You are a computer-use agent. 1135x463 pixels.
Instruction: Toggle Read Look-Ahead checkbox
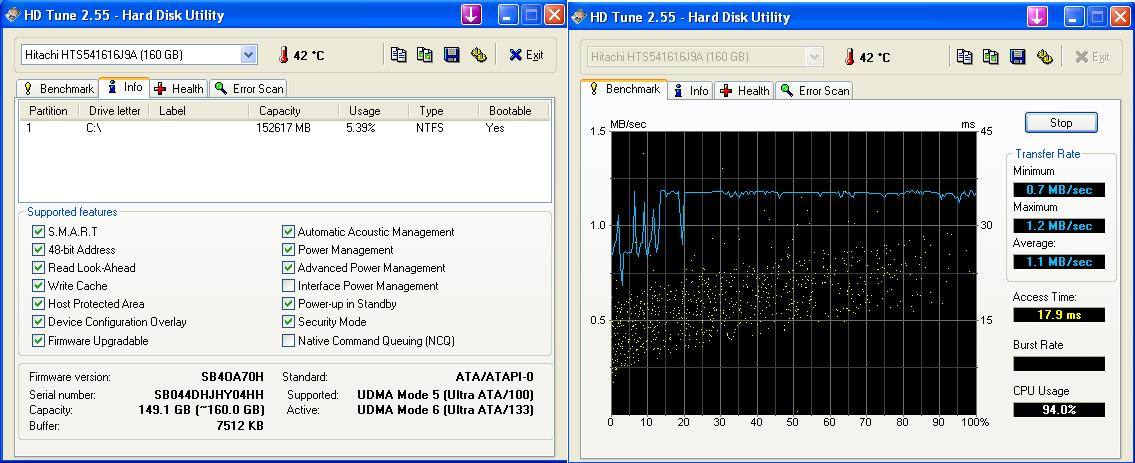click(38, 268)
